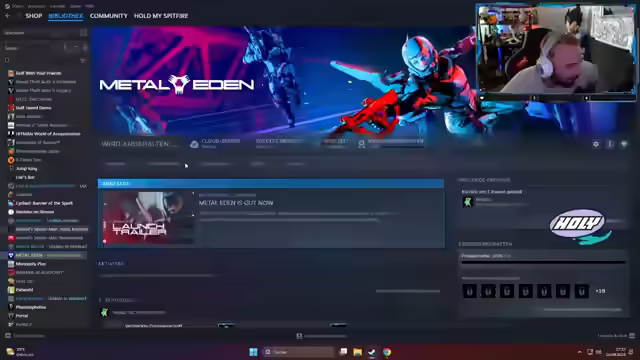This screenshot has width=640, height=360.
Task: Open the SHOP tab
Action: (33, 16)
